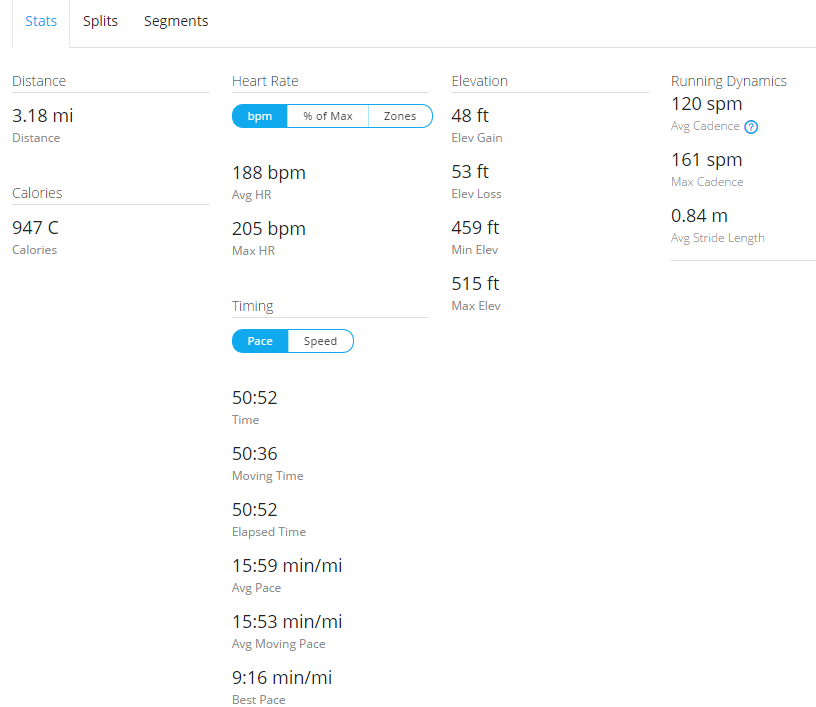The width and height of the screenshot is (816, 707).
Task: Click the 947 C calories value
Action: [36, 228]
